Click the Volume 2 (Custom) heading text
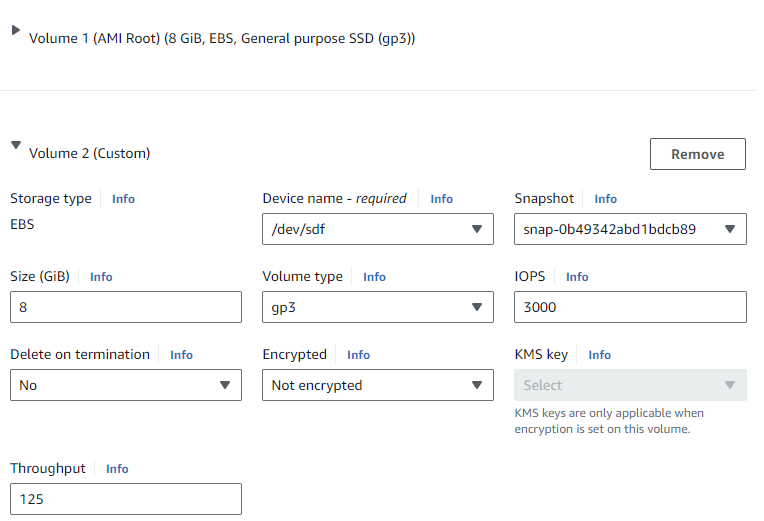This screenshot has height=521, width=764. point(90,154)
